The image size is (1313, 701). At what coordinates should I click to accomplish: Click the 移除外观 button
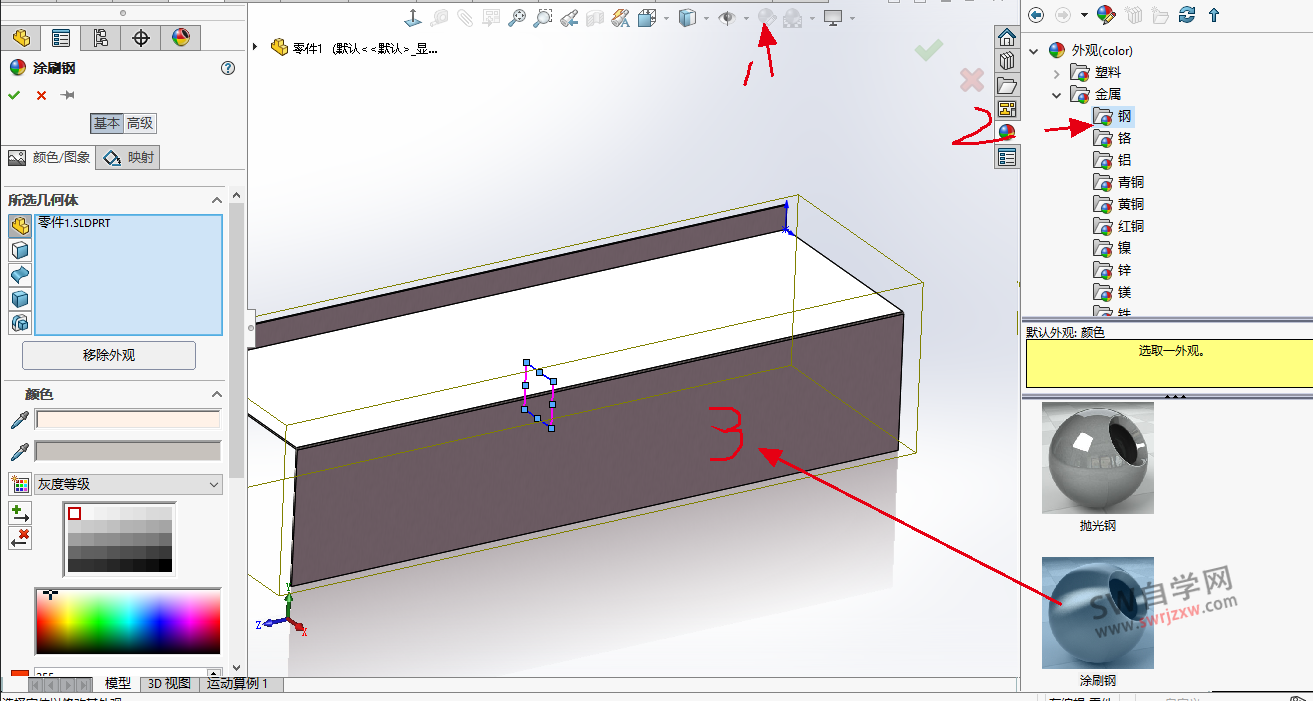[x=107, y=355]
